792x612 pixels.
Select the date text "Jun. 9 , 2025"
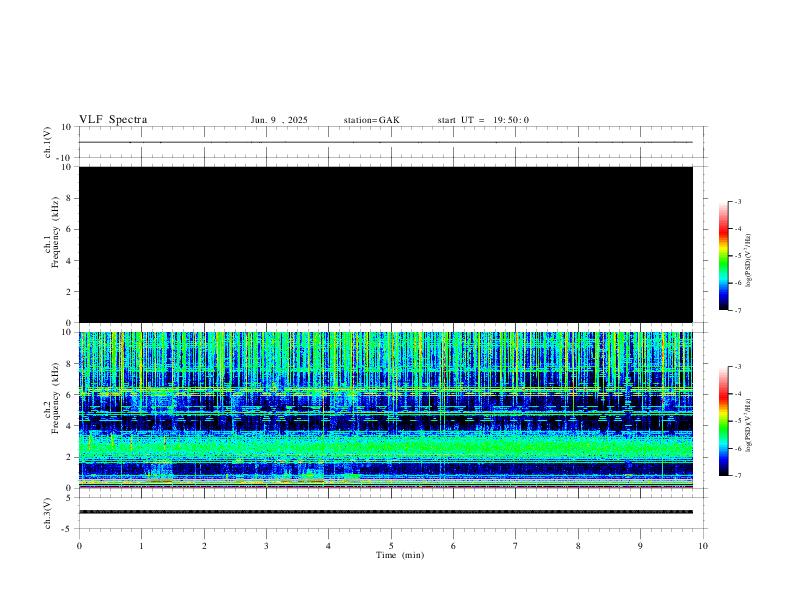pos(279,120)
